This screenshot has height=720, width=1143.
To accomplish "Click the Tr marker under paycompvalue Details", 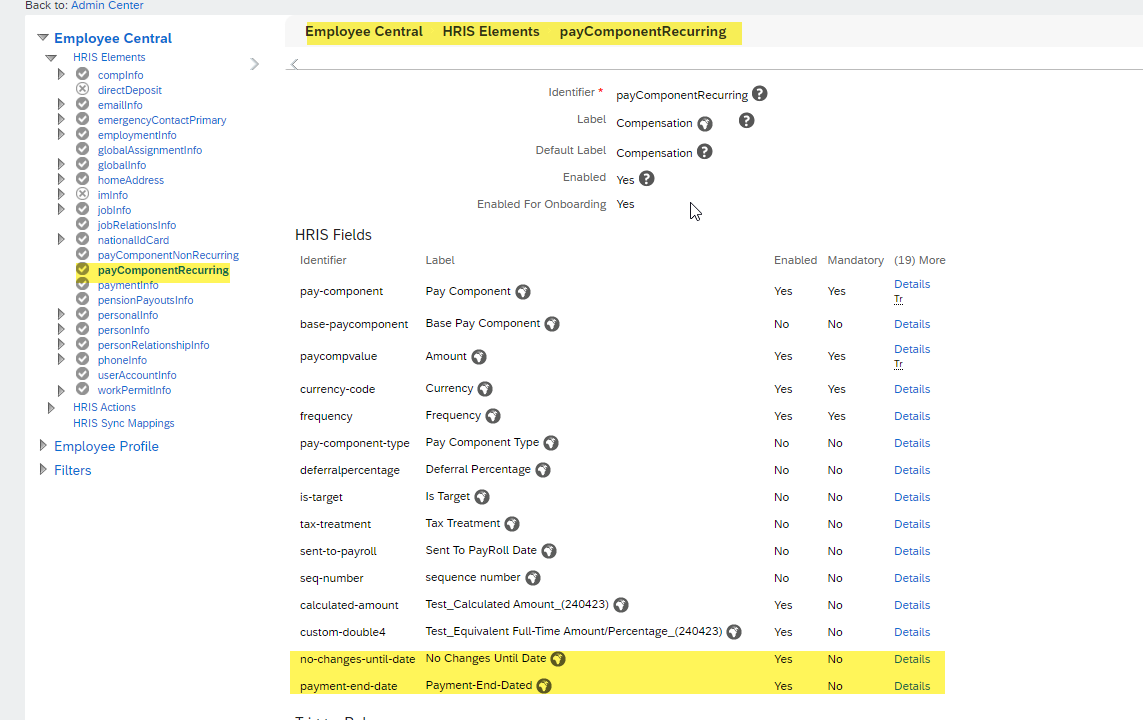I will click(898, 364).
